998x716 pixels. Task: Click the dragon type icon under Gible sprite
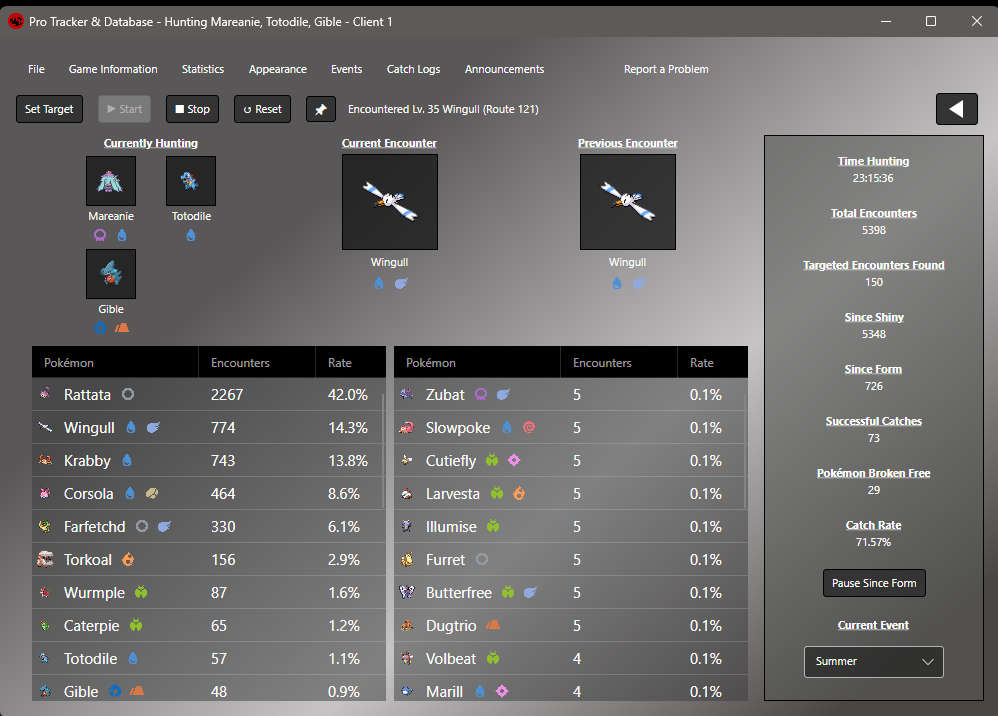[x=100, y=328]
